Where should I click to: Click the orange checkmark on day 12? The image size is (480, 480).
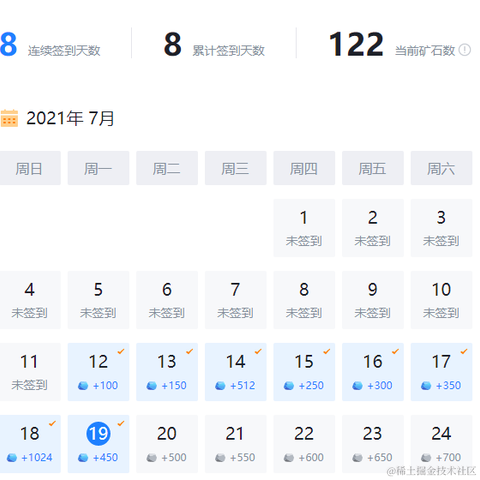click(x=121, y=351)
